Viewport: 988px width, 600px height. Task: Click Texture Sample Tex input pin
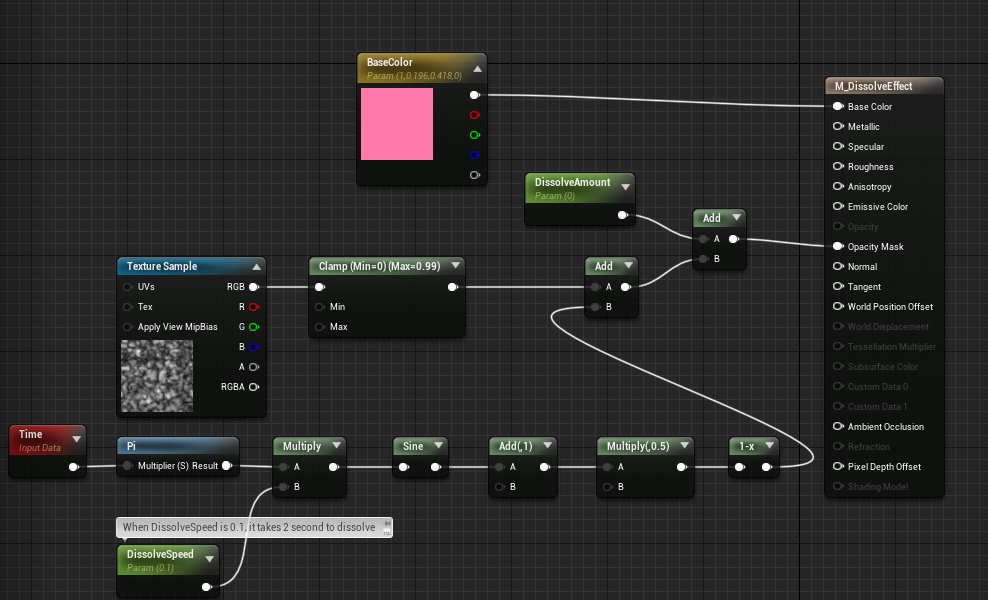(x=128, y=307)
